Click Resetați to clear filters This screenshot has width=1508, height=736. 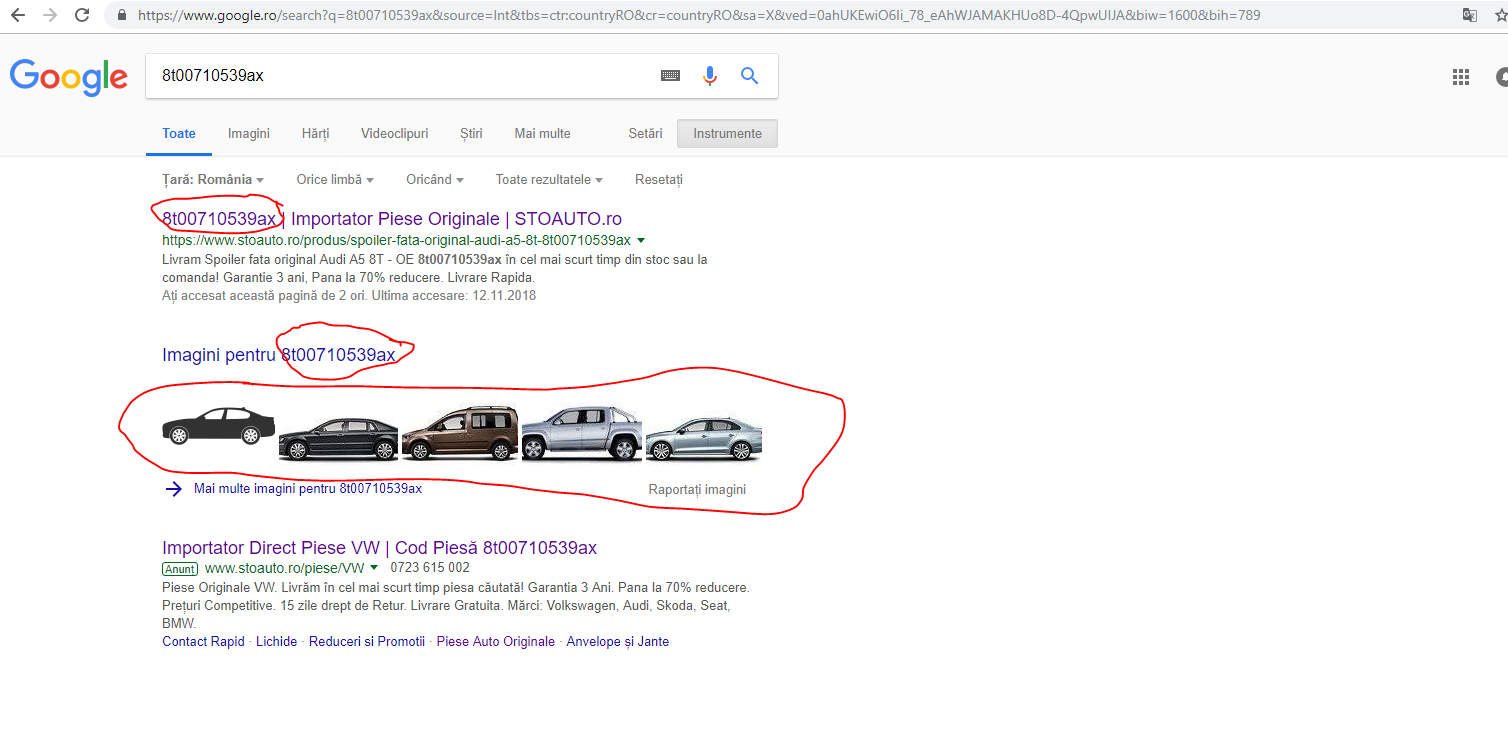click(659, 180)
